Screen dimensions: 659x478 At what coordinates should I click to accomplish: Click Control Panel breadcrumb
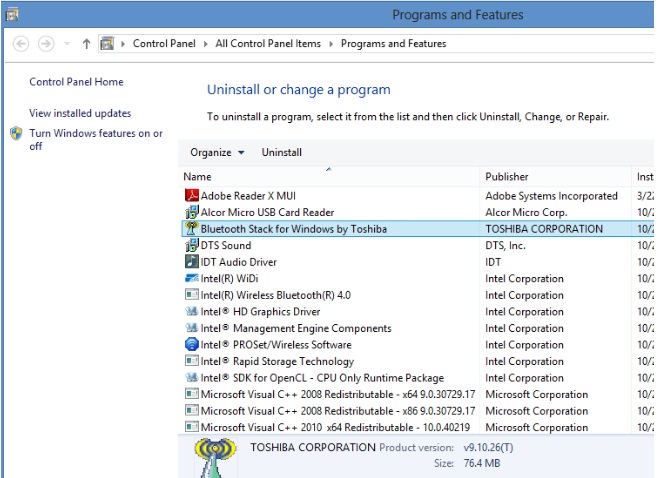tap(164, 44)
